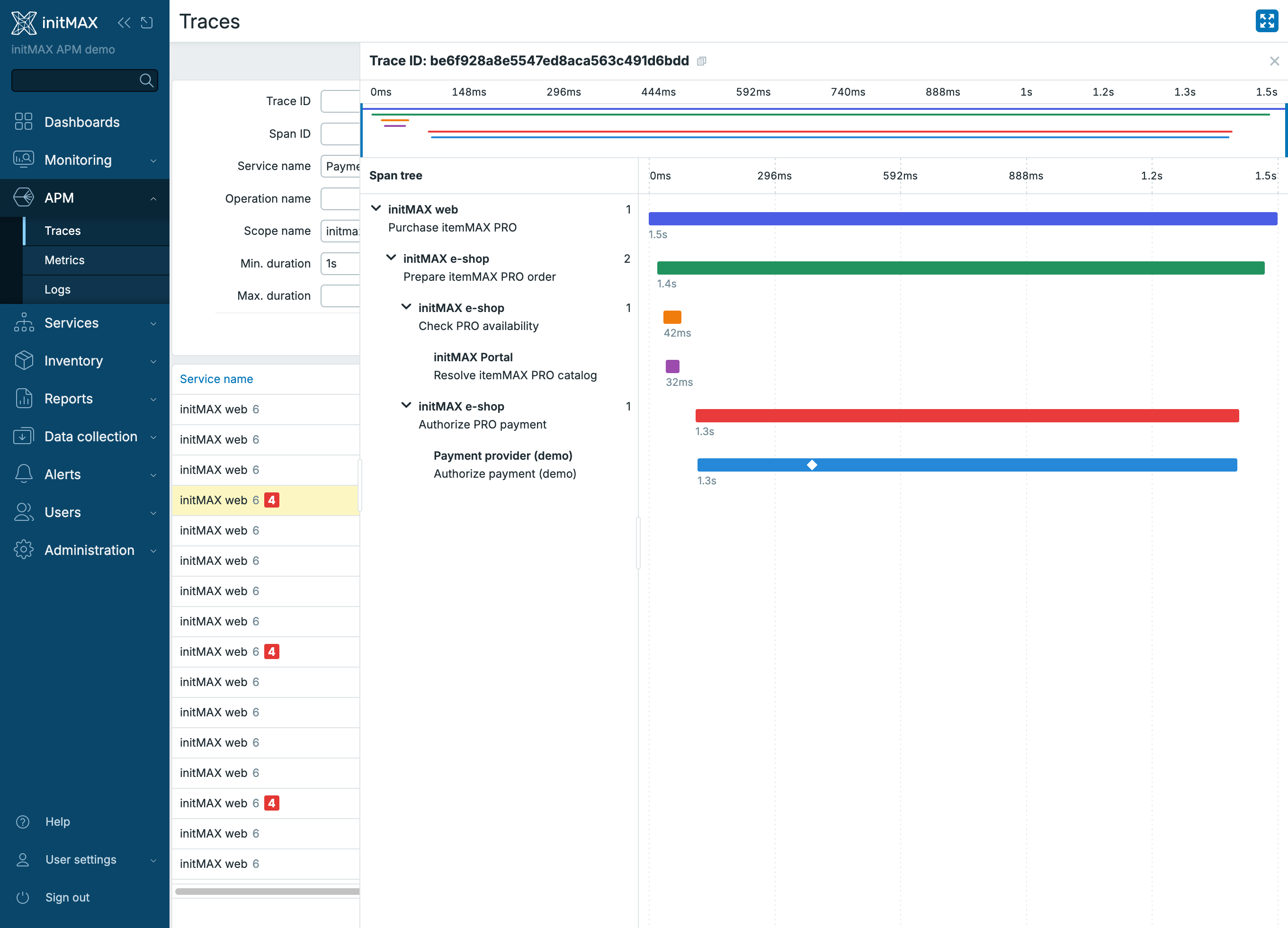
Task: Click the Data collection download icon
Action: [x=23, y=436]
